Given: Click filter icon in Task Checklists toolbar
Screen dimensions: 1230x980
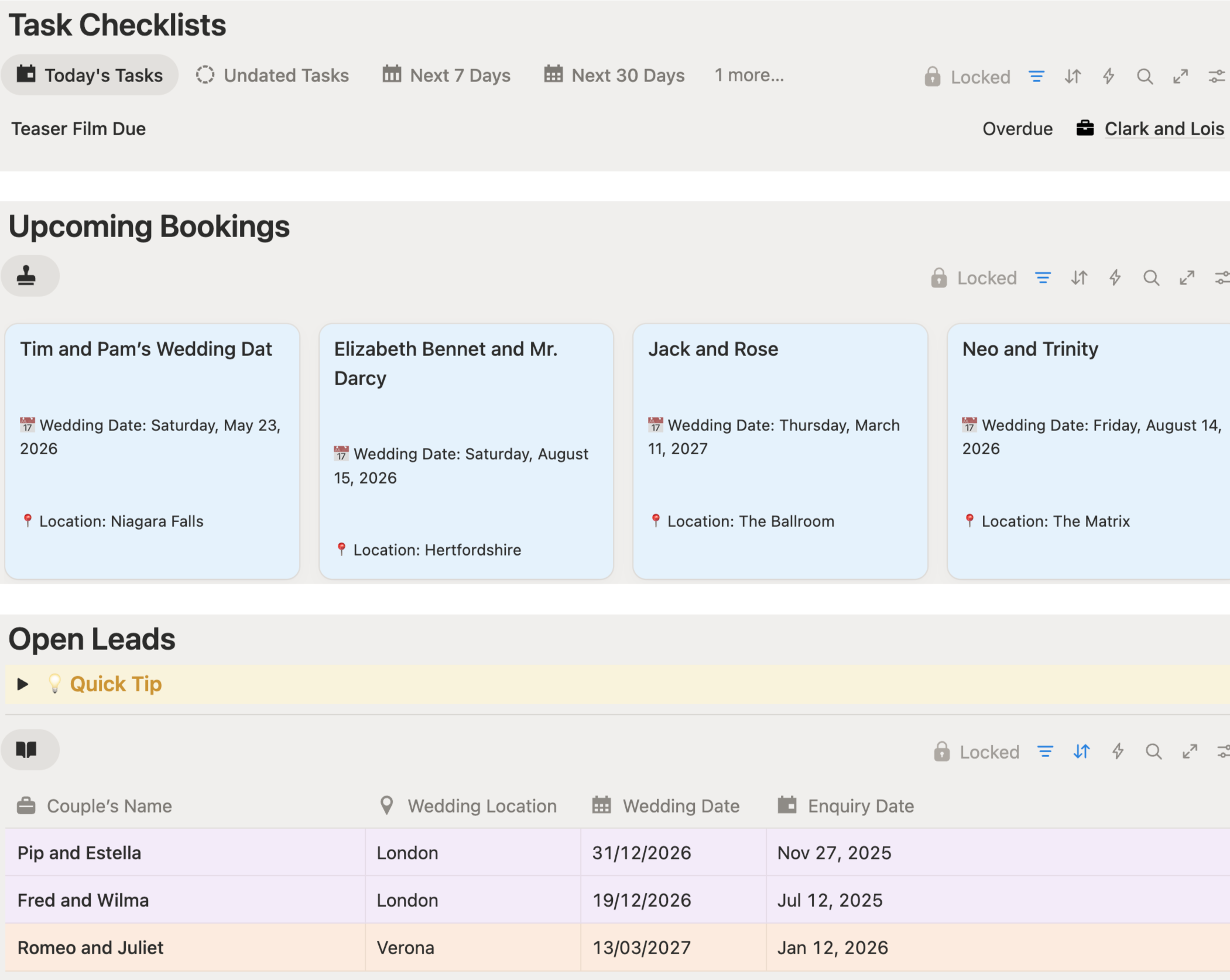Looking at the screenshot, I should (1036, 77).
